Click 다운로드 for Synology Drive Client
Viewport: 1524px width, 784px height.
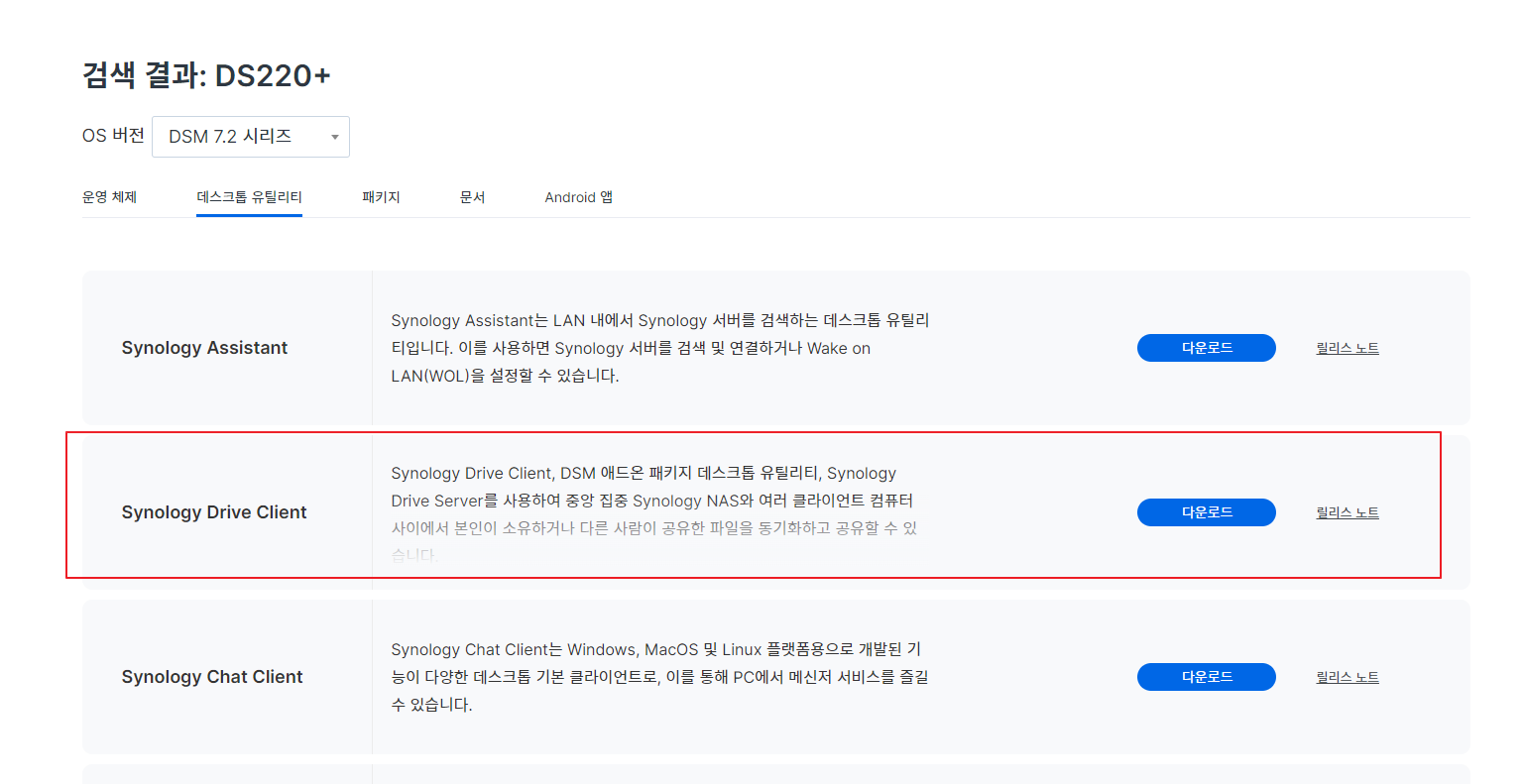pyautogui.click(x=1207, y=512)
